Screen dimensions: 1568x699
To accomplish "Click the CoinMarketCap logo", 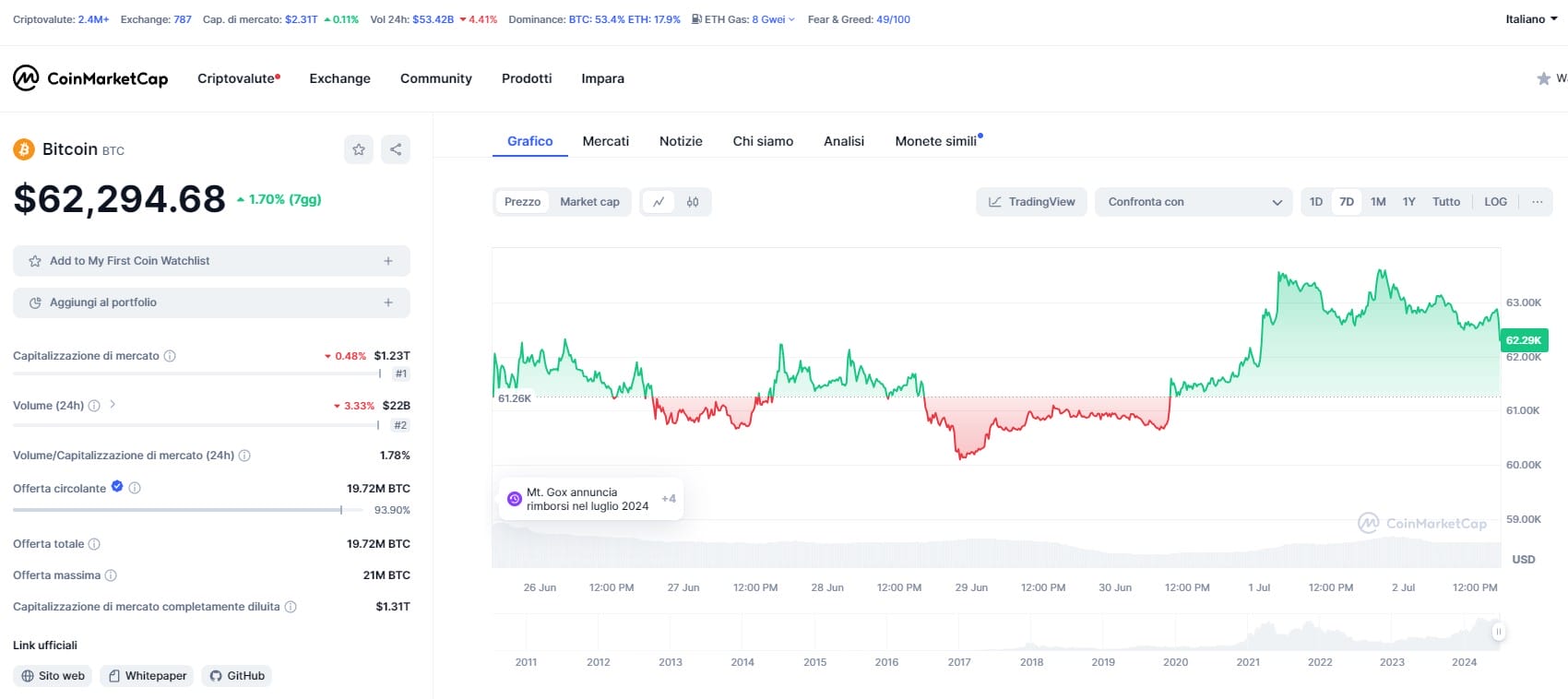I will tap(90, 78).
